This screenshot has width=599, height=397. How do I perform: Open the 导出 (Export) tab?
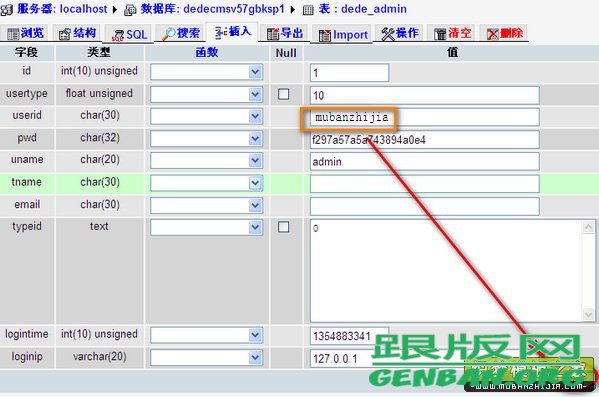285,34
